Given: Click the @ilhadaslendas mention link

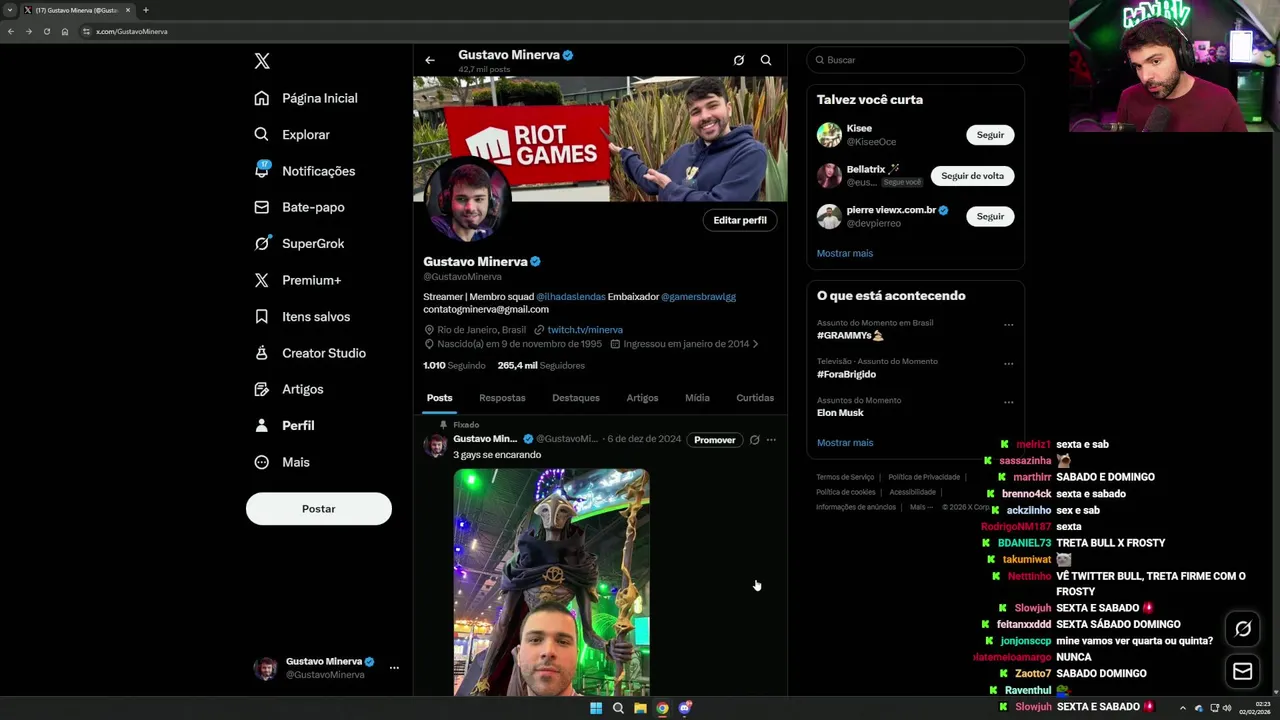Looking at the screenshot, I should pos(571,297).
